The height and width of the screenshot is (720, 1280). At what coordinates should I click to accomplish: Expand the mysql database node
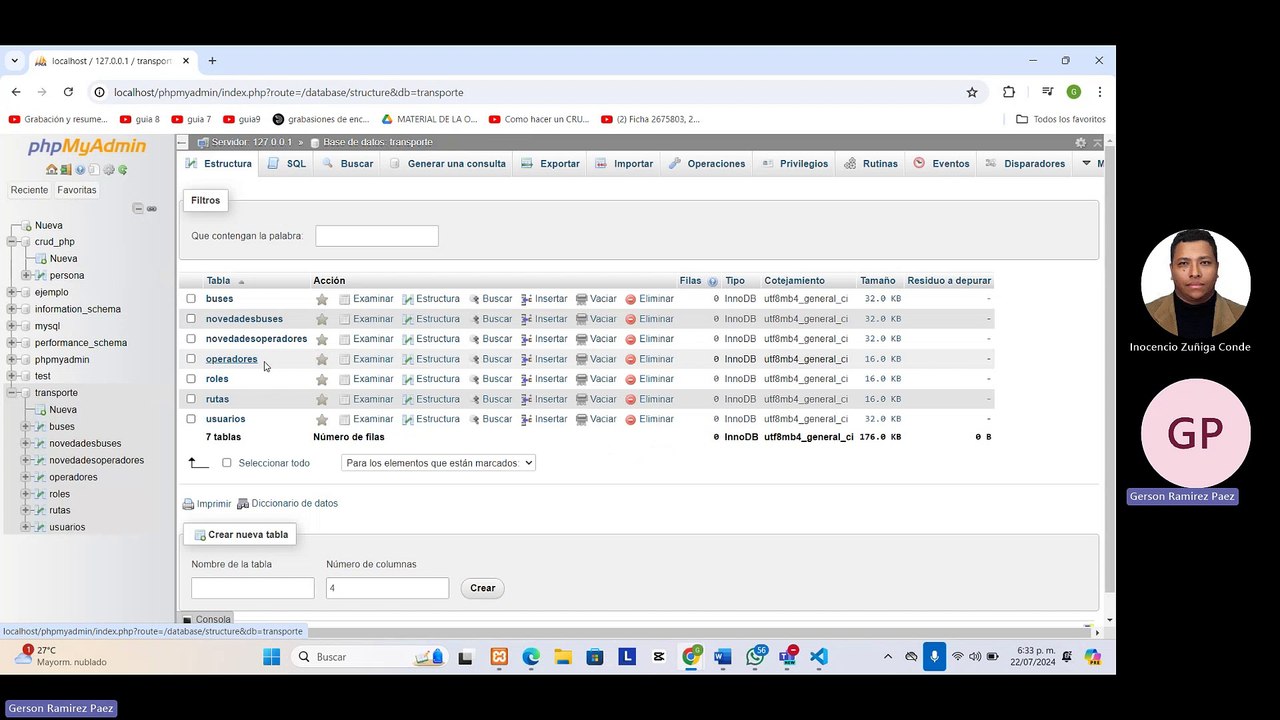click(12, 326)
